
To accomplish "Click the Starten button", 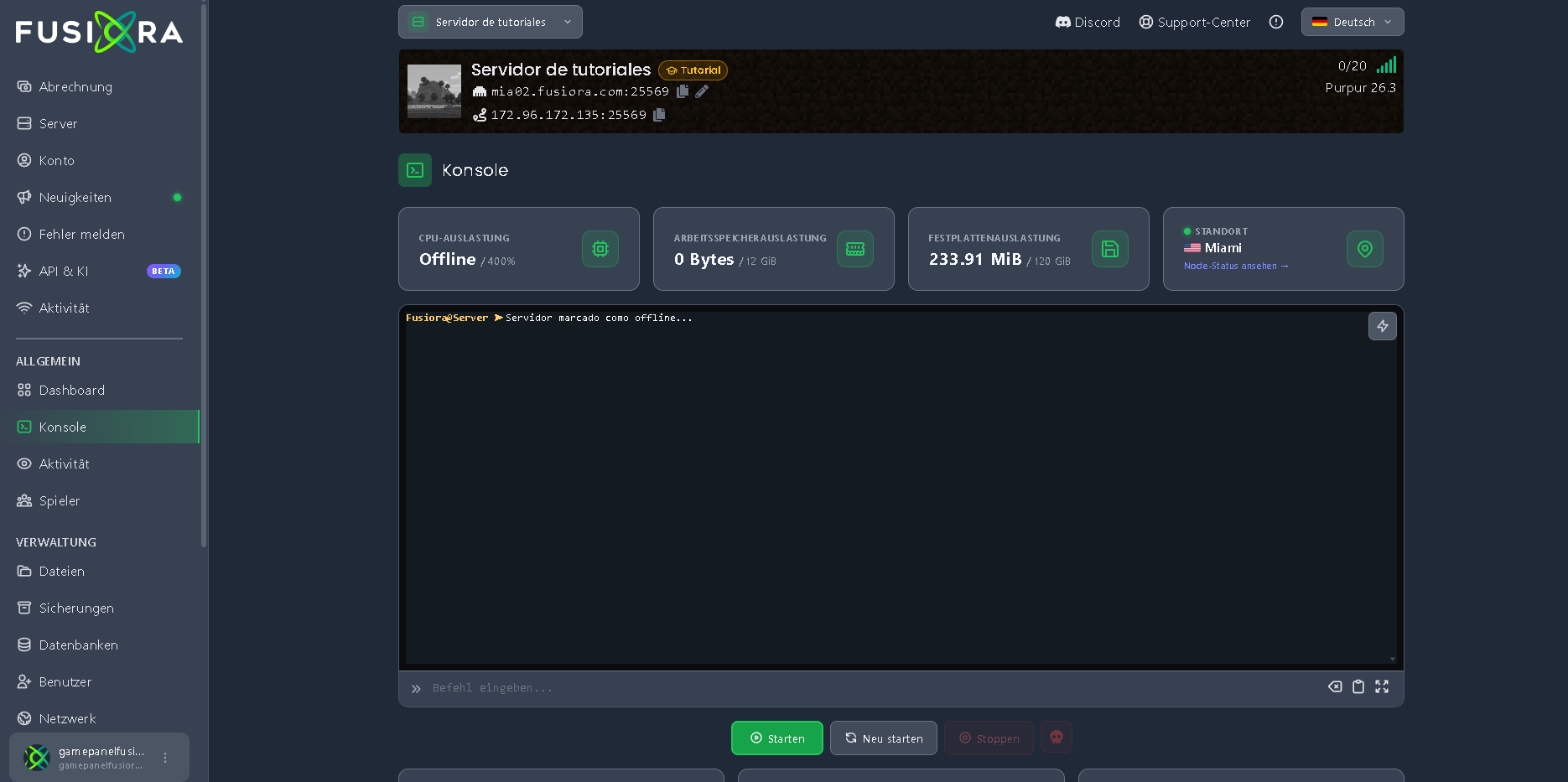I will coord(777,738).
